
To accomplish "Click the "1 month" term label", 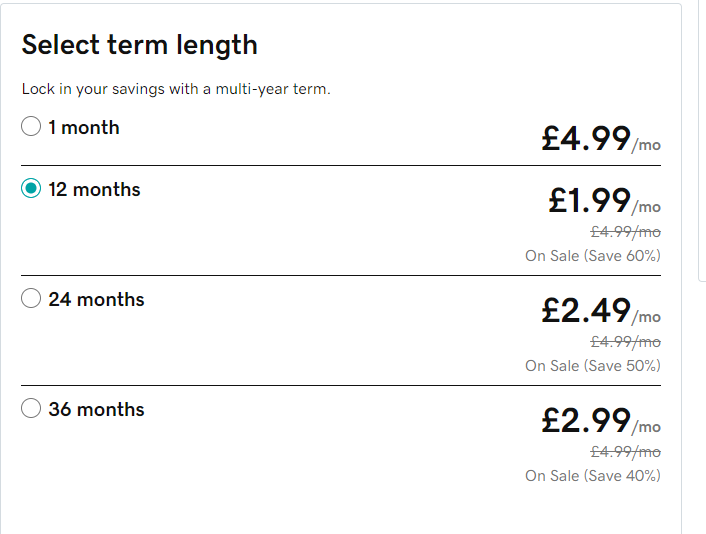I will click(x=84, y=127).
